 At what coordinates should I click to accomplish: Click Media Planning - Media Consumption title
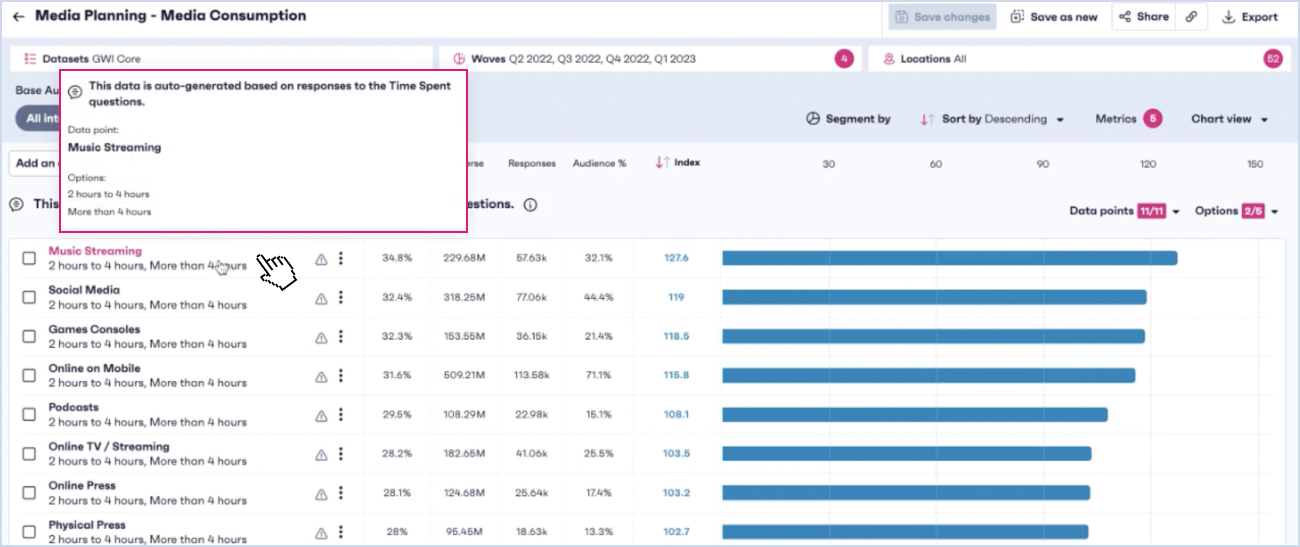171,16
